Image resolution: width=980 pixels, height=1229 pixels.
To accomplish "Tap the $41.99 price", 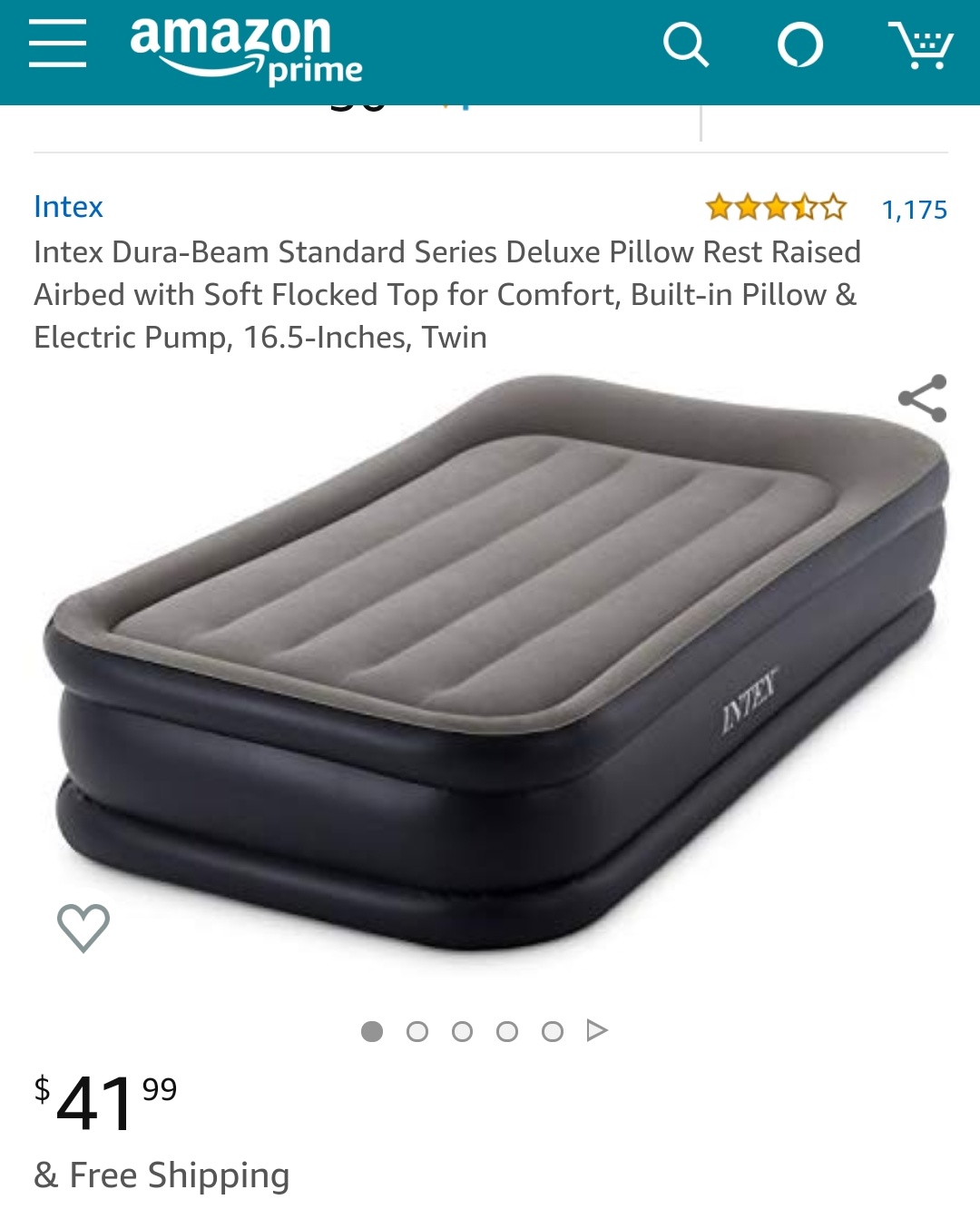I will [106, 1102].
